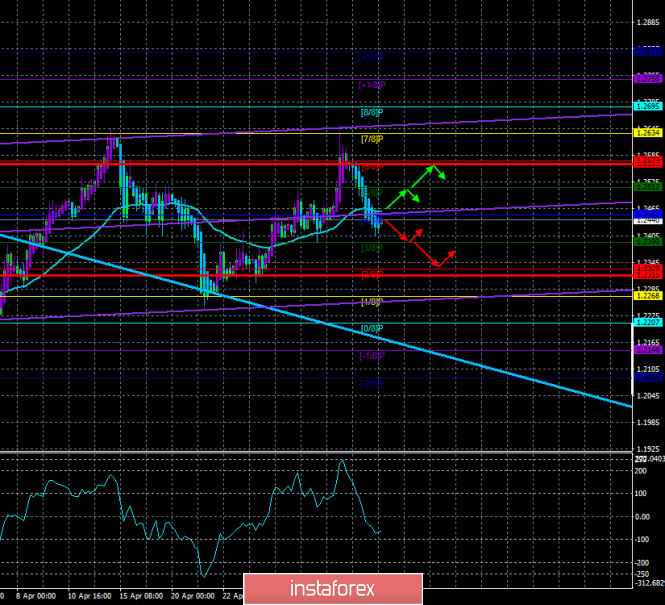Click the green 1.2512 price label
Screen dimensions: 665x605
point(647,187)
